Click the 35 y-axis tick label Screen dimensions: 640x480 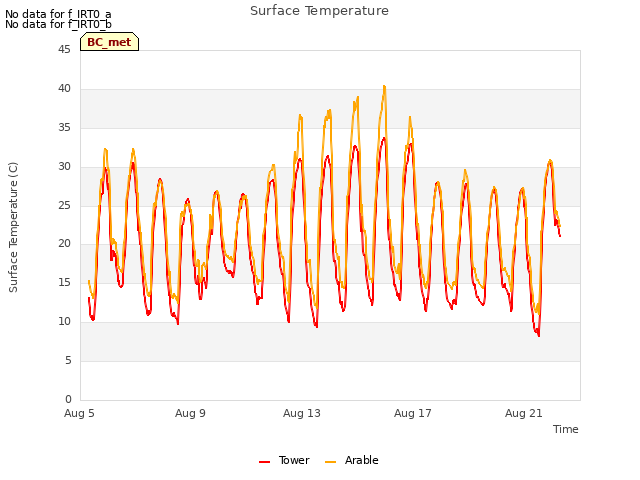pos(64,128)
